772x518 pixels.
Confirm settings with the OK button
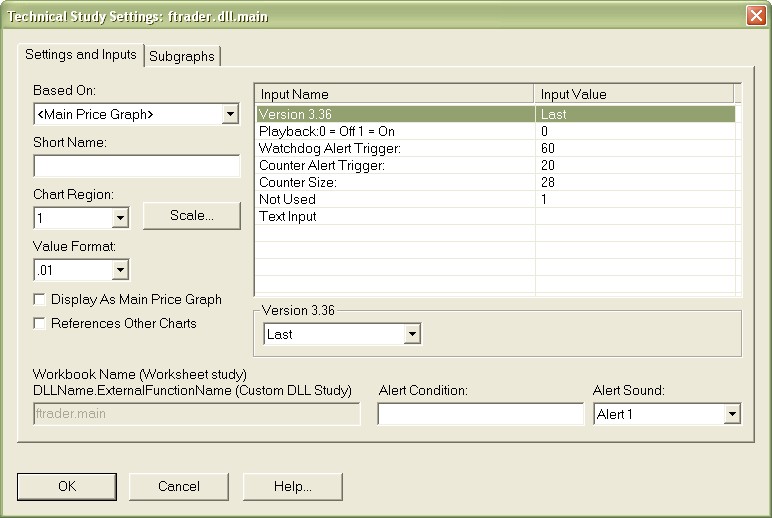[x=67, y=486]
